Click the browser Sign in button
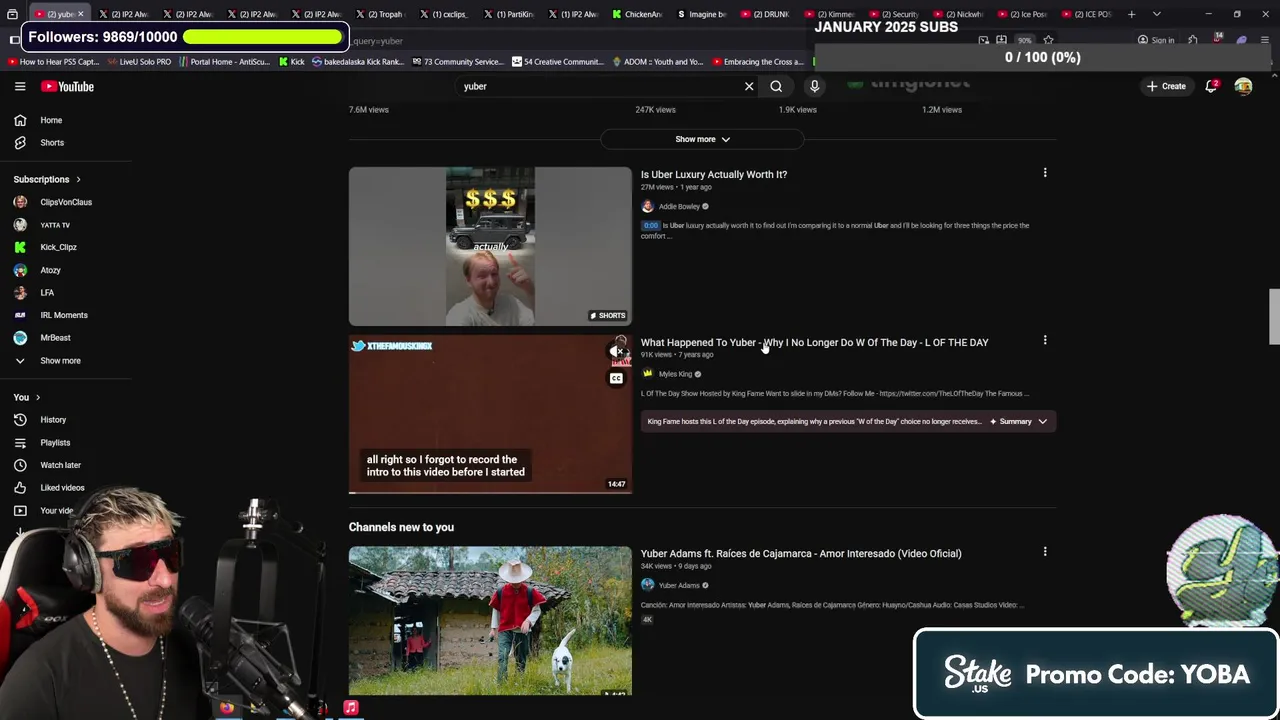 [x=1156, y=41]
